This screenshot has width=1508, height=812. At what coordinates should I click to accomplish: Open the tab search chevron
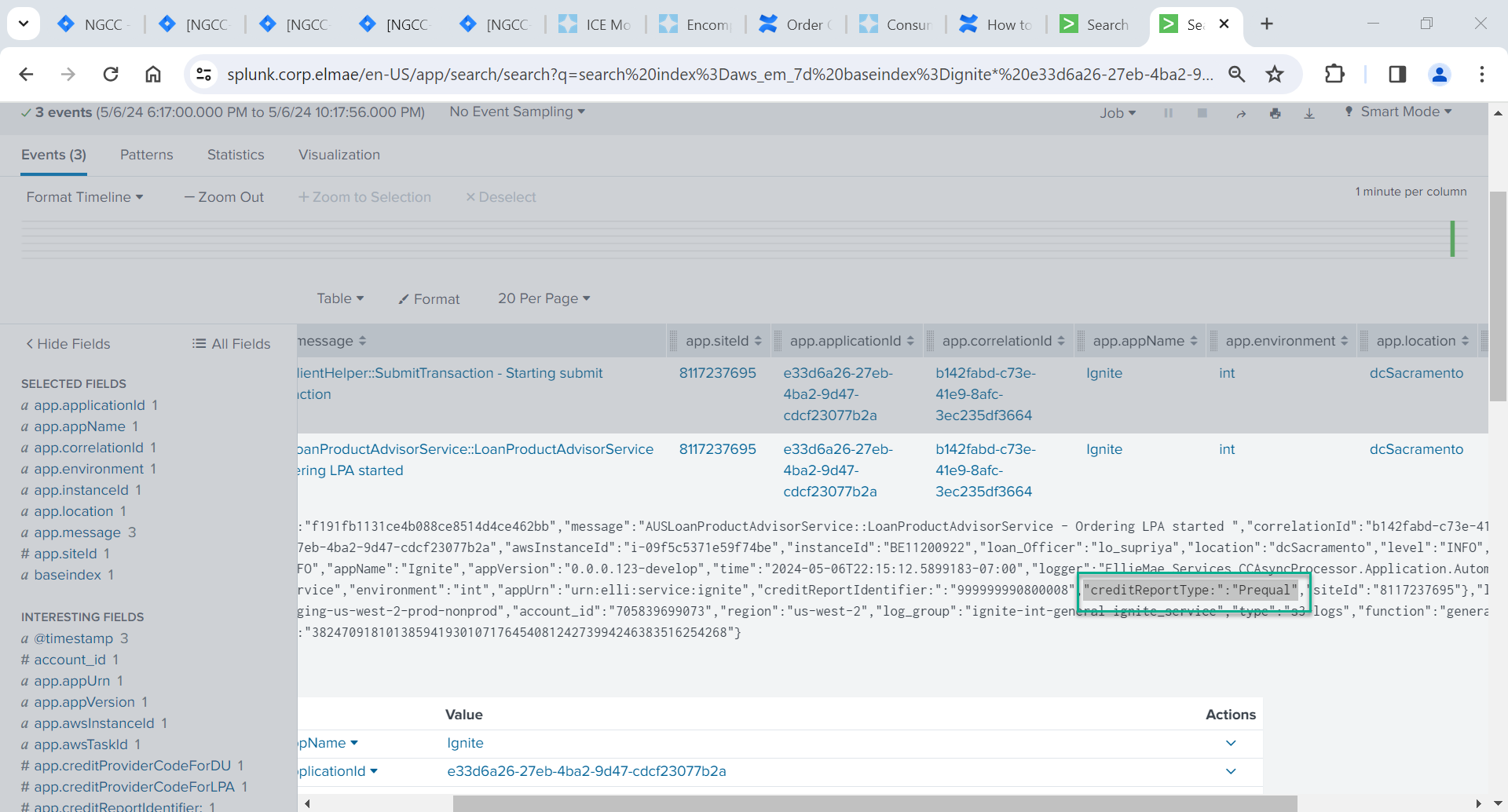24,24
